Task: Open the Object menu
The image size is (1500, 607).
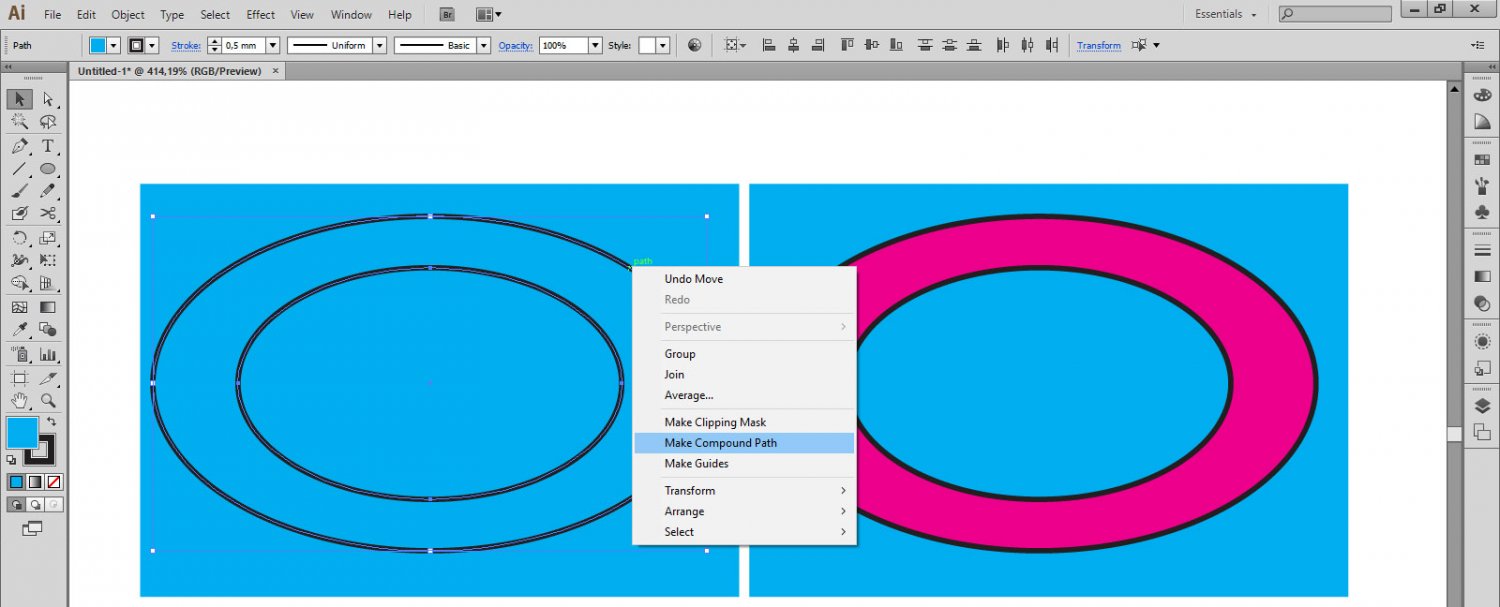Action: (x=128, y=15)
